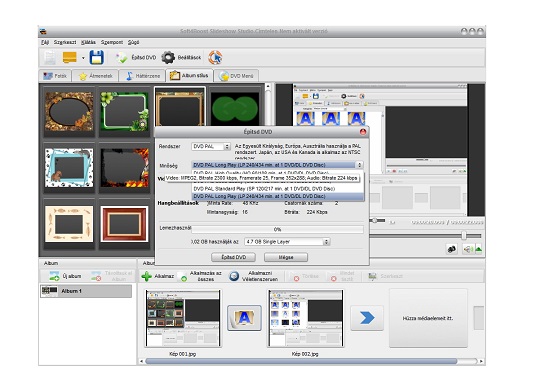Switch to the Háttérzene tab
The image size is (550, 392).
142,76
